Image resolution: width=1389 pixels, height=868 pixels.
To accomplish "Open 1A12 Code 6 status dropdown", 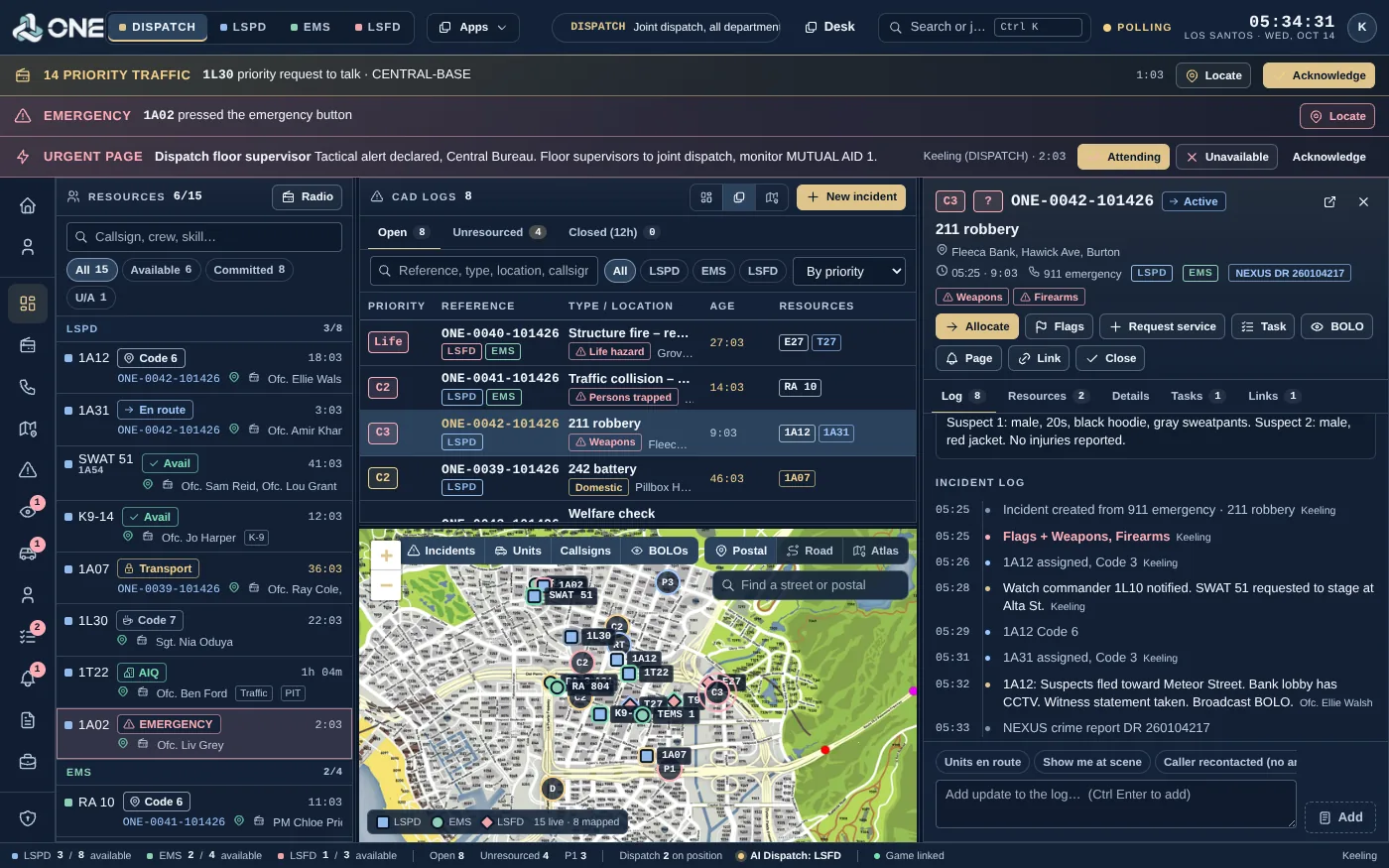I will pos(152,358).
